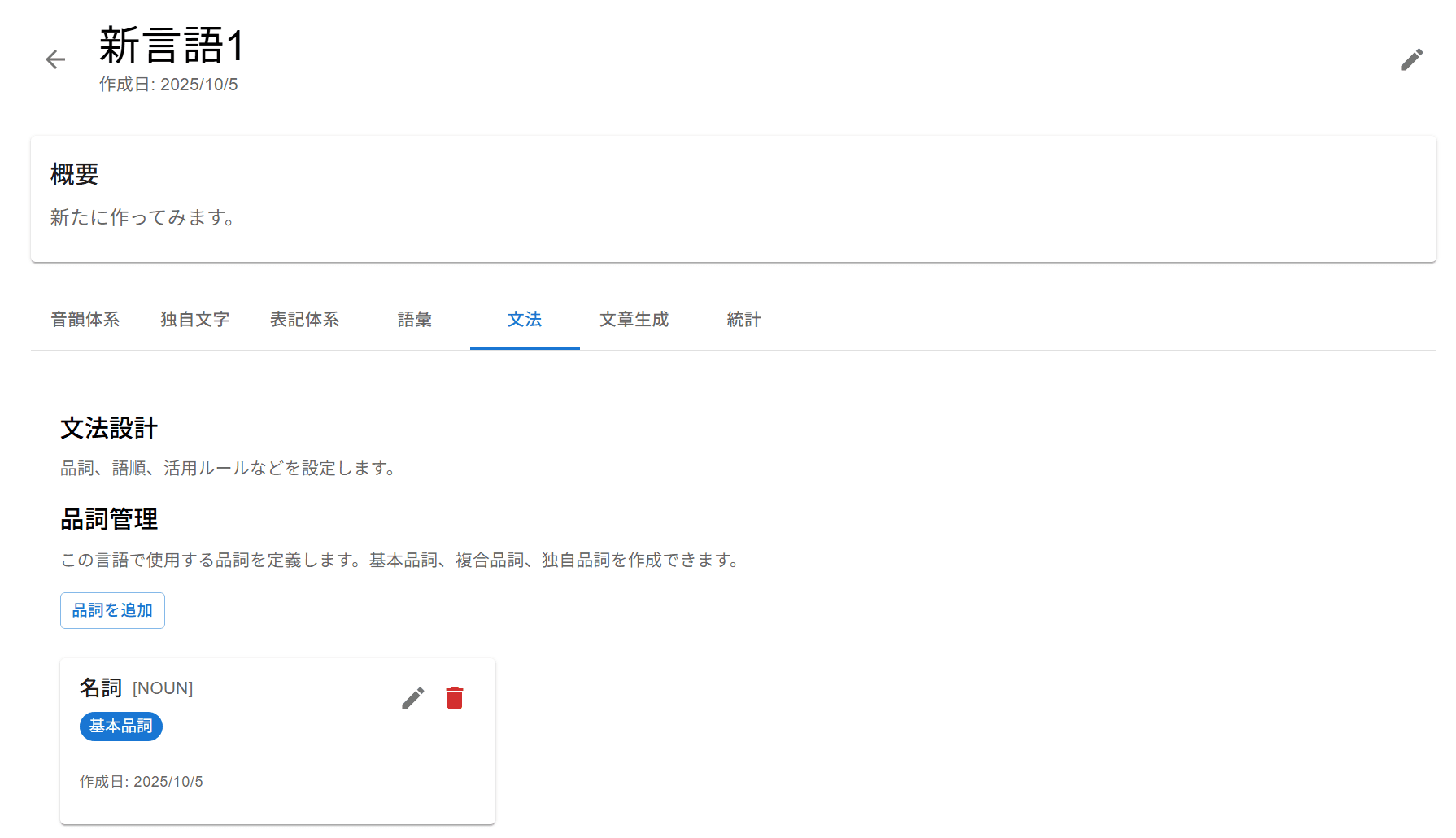Click the 基本品詞 chip
1456x838 pixels.
pyautogui.click(x=121, y=727)
